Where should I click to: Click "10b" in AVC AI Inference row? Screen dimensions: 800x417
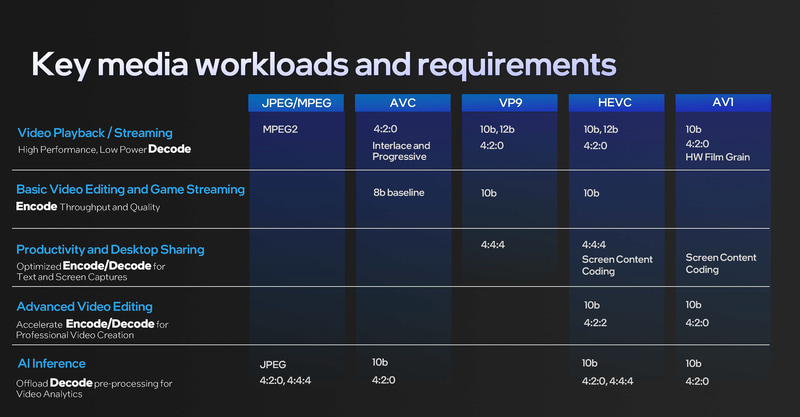click(380, 362)
